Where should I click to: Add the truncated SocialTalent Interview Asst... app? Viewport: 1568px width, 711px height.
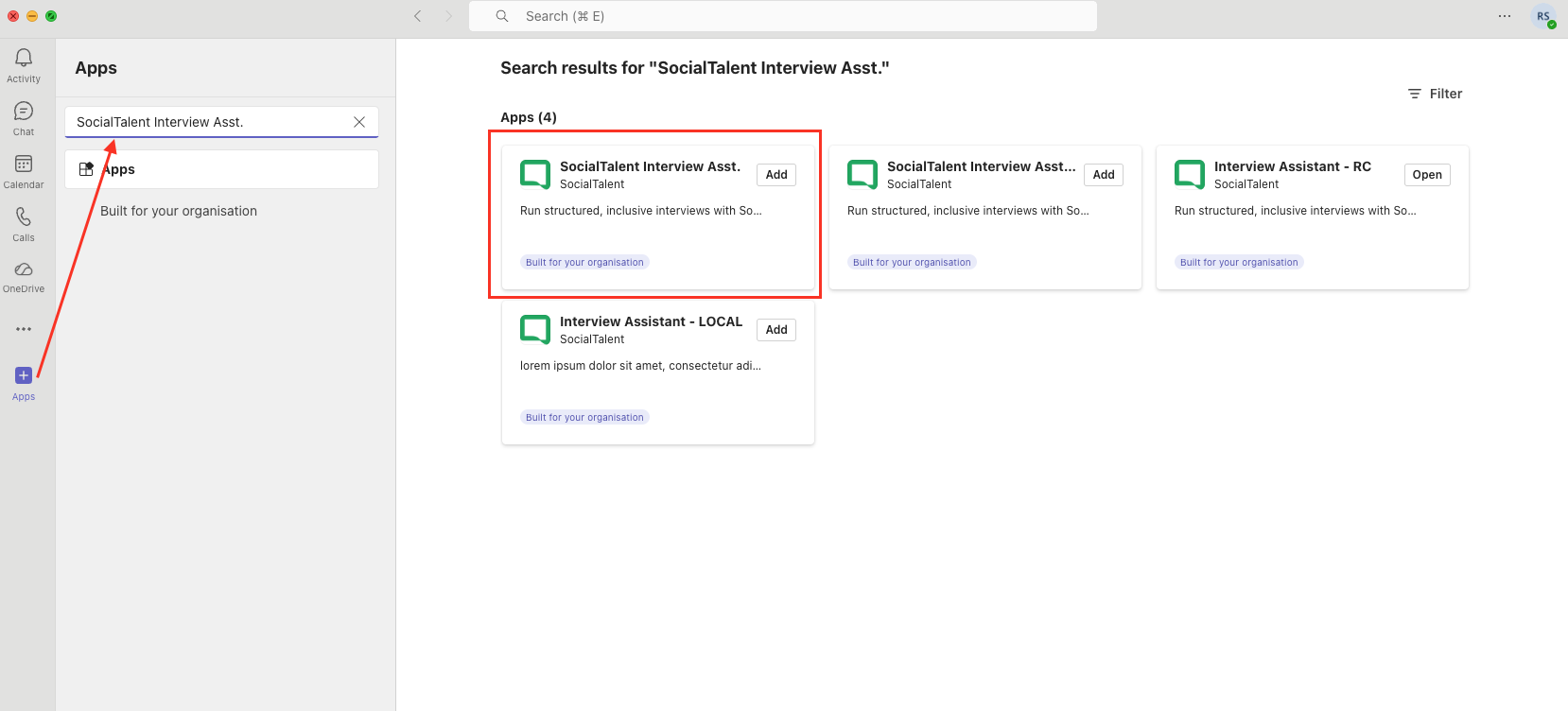click(x=1104, y=175)
